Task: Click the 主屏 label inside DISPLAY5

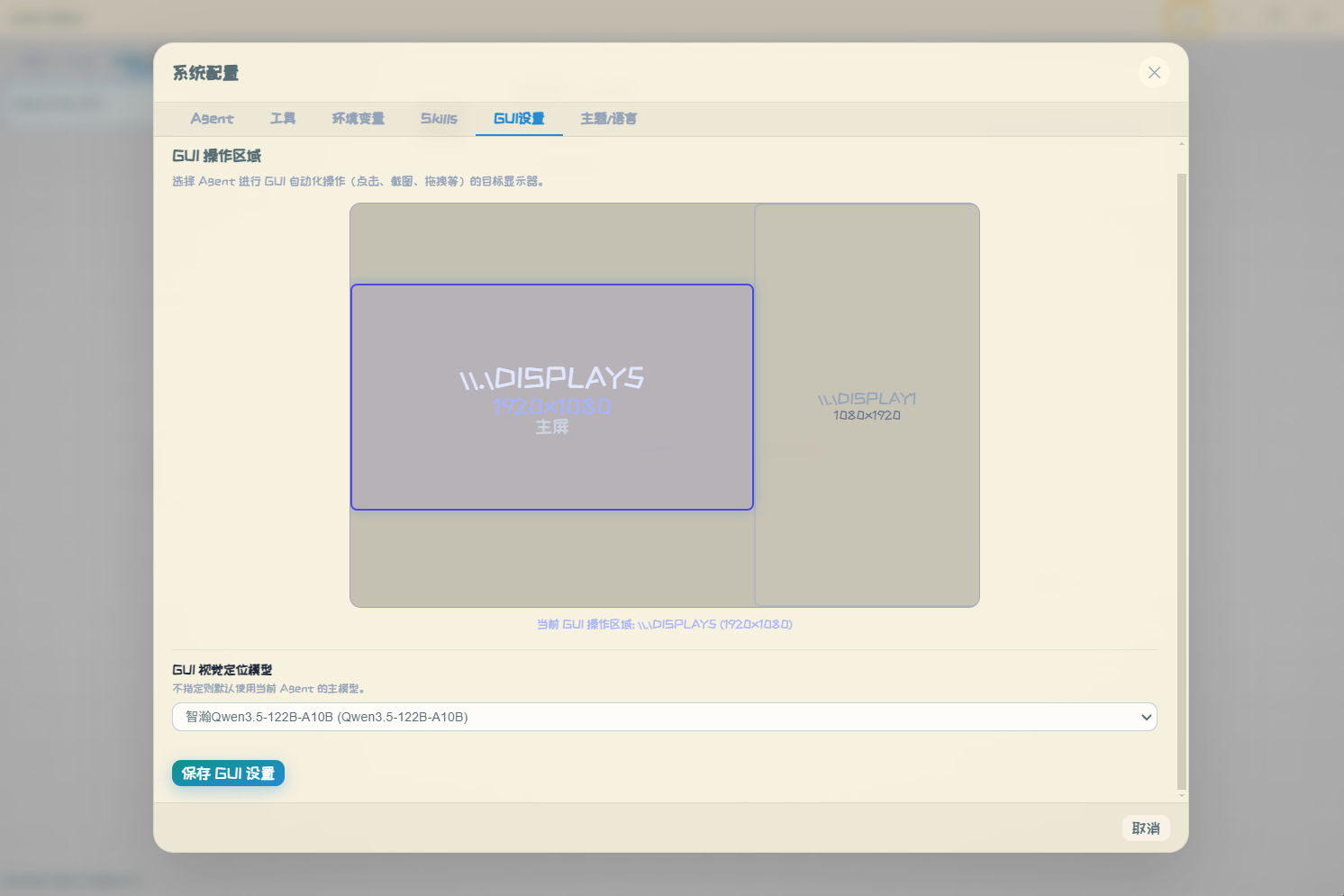Action: click(x=552, y=427)
